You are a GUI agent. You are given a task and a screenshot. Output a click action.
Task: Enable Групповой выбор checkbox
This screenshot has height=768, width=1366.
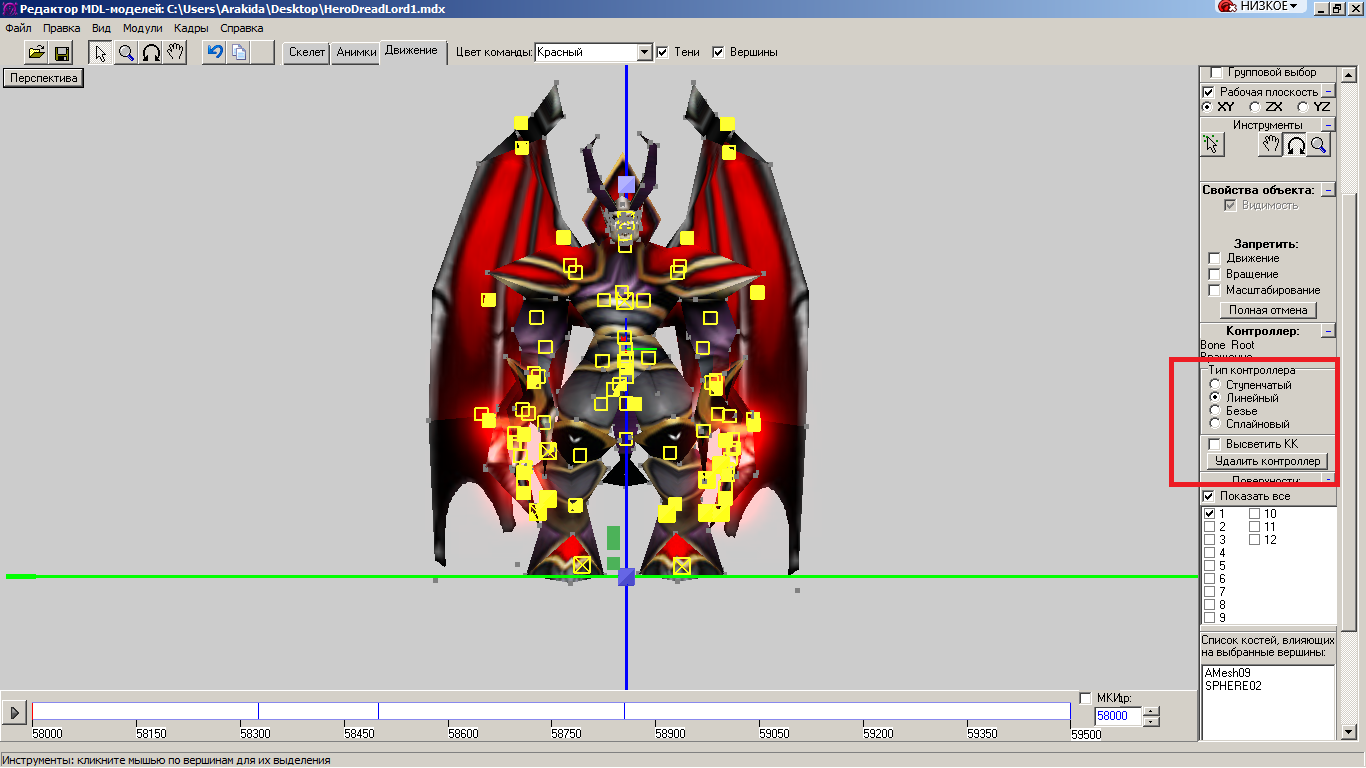click(x=1216, y=73)
